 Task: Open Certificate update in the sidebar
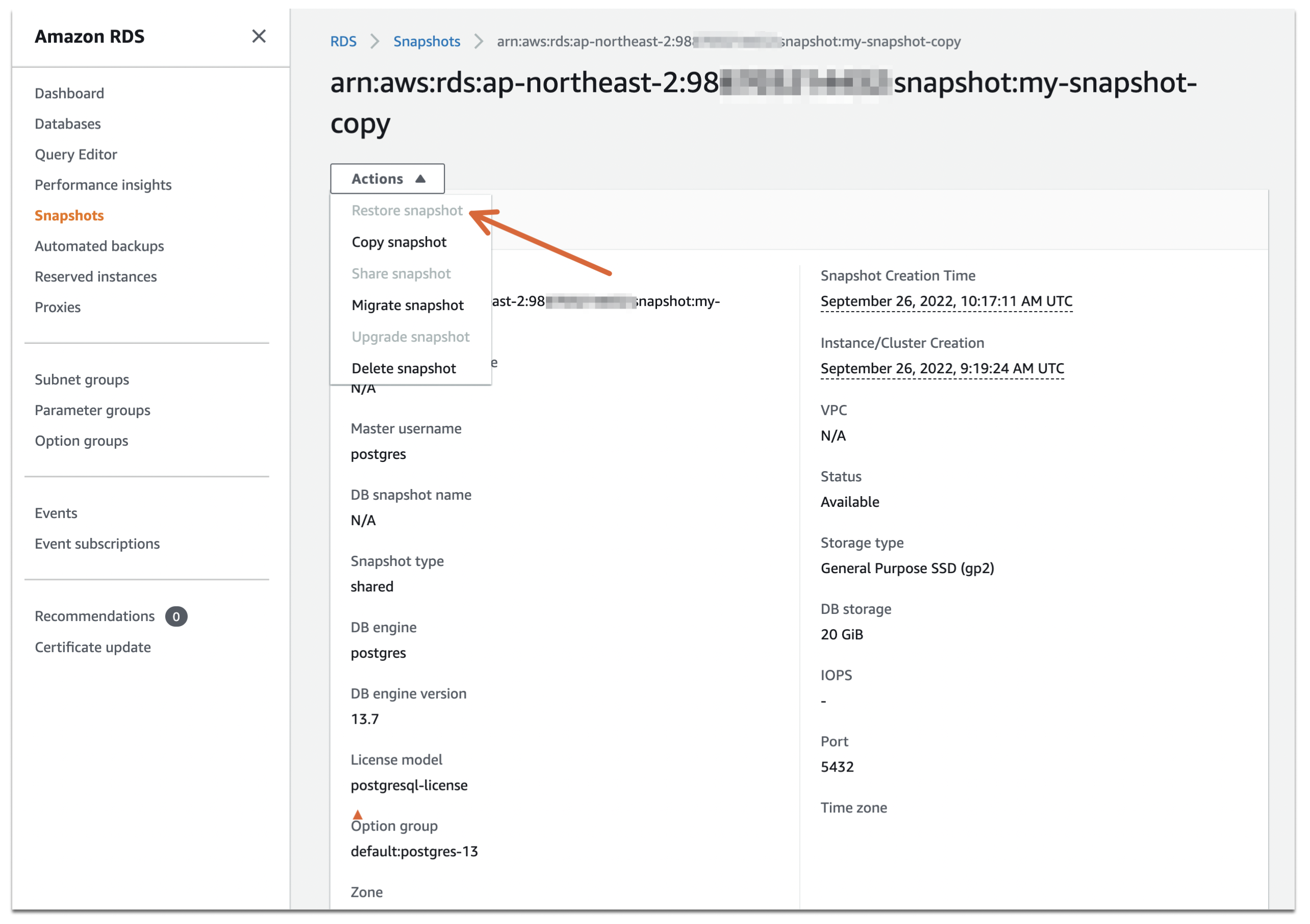click(x=93, y=648)
